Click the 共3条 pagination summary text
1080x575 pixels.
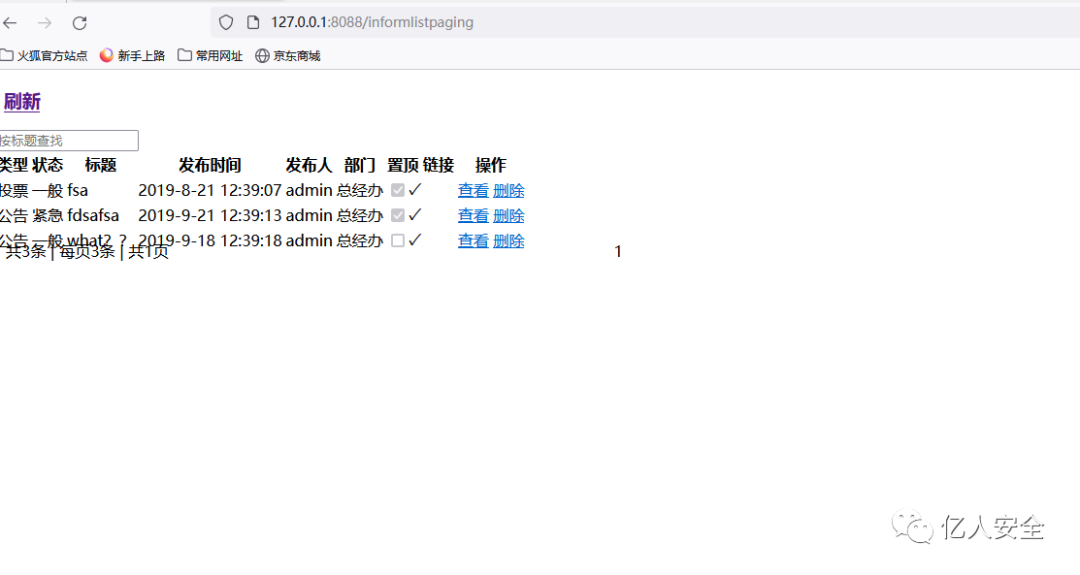pos(26,251)
